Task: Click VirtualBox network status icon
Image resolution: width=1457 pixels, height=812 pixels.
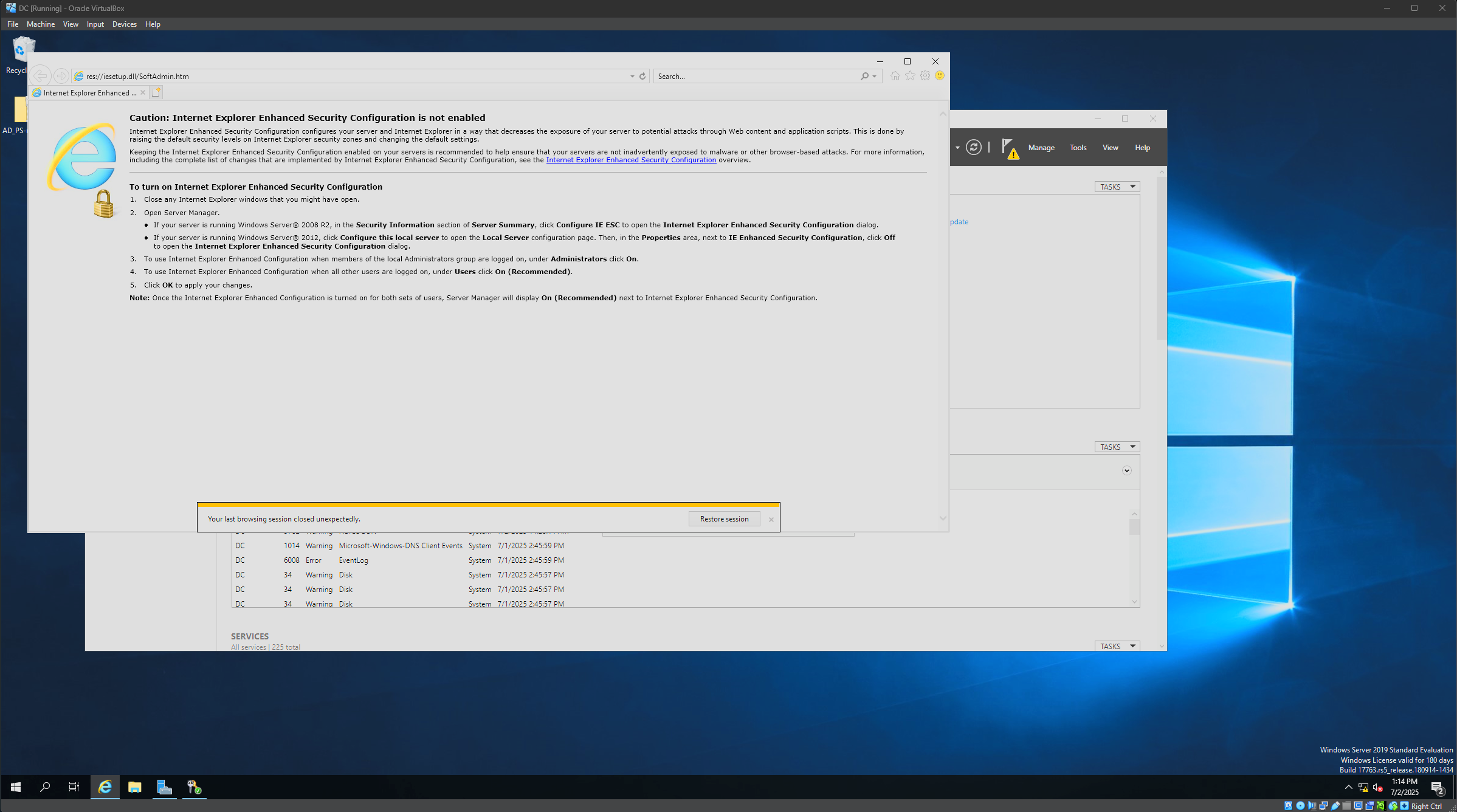Action: (1323, 806)
